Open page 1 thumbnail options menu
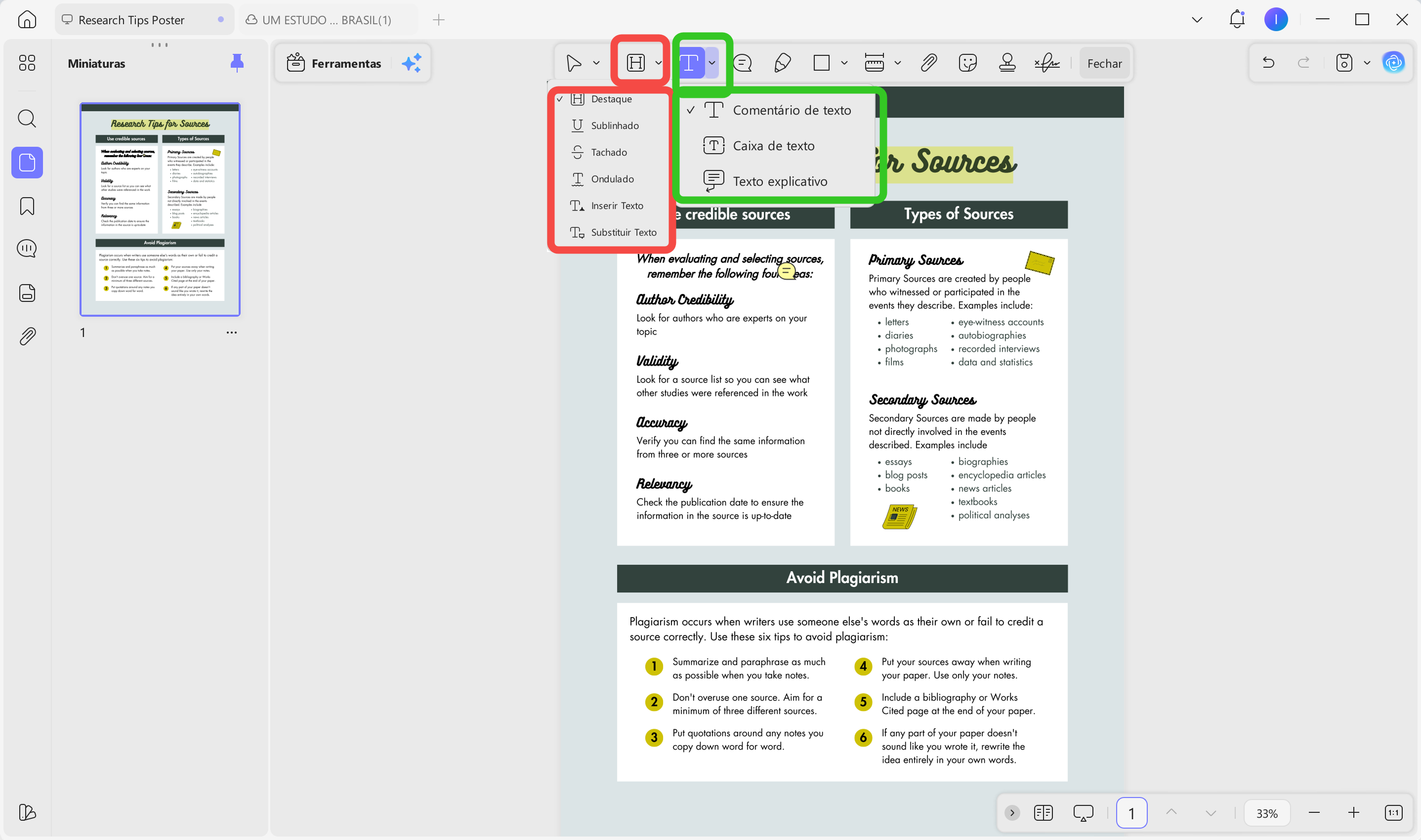 click(x=231, y=332)
